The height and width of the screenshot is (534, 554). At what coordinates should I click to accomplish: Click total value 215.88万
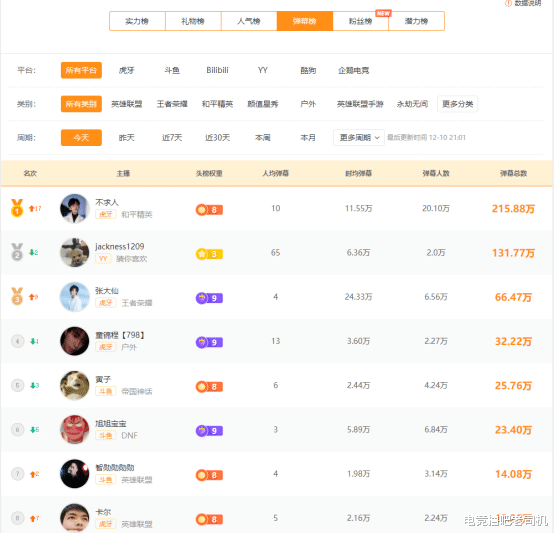(513, 209)
